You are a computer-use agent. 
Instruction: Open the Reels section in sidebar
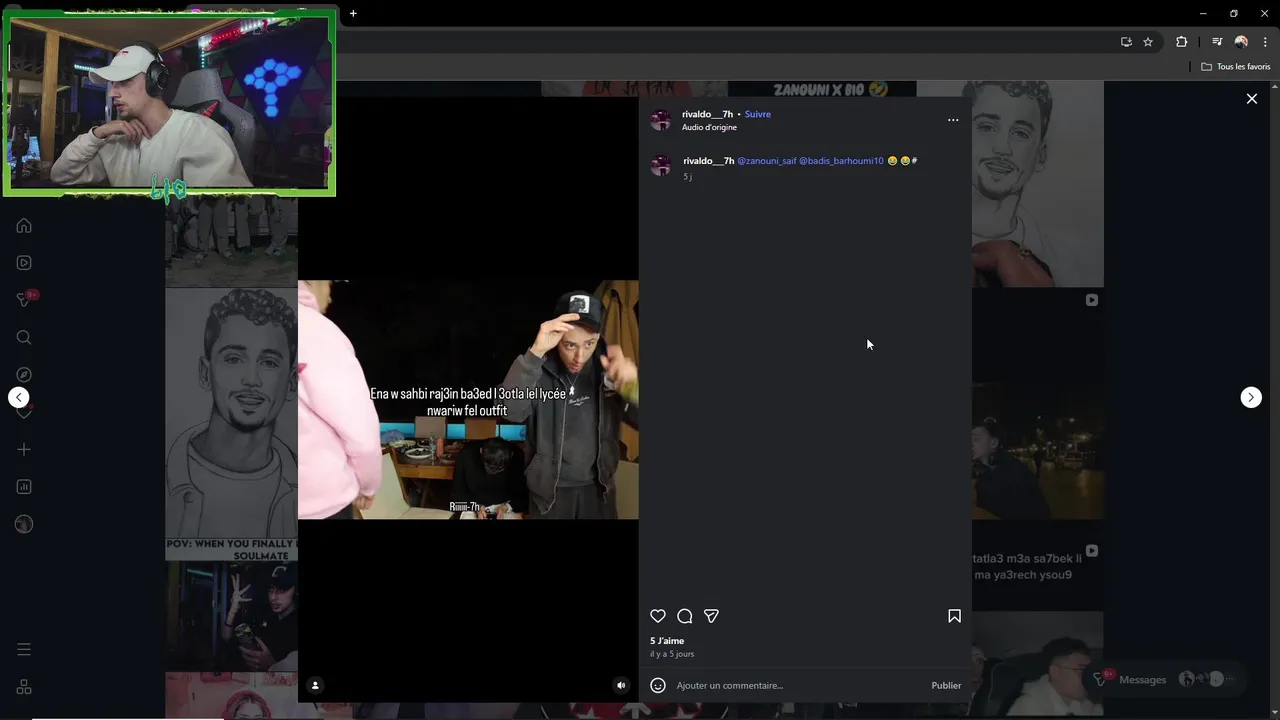click(x=24, y=263)
